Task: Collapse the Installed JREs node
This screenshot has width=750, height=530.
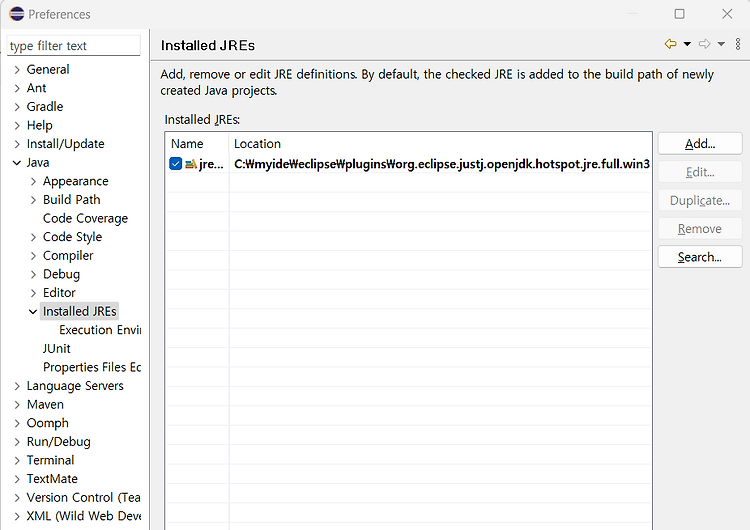Action: tap(33, 312)
